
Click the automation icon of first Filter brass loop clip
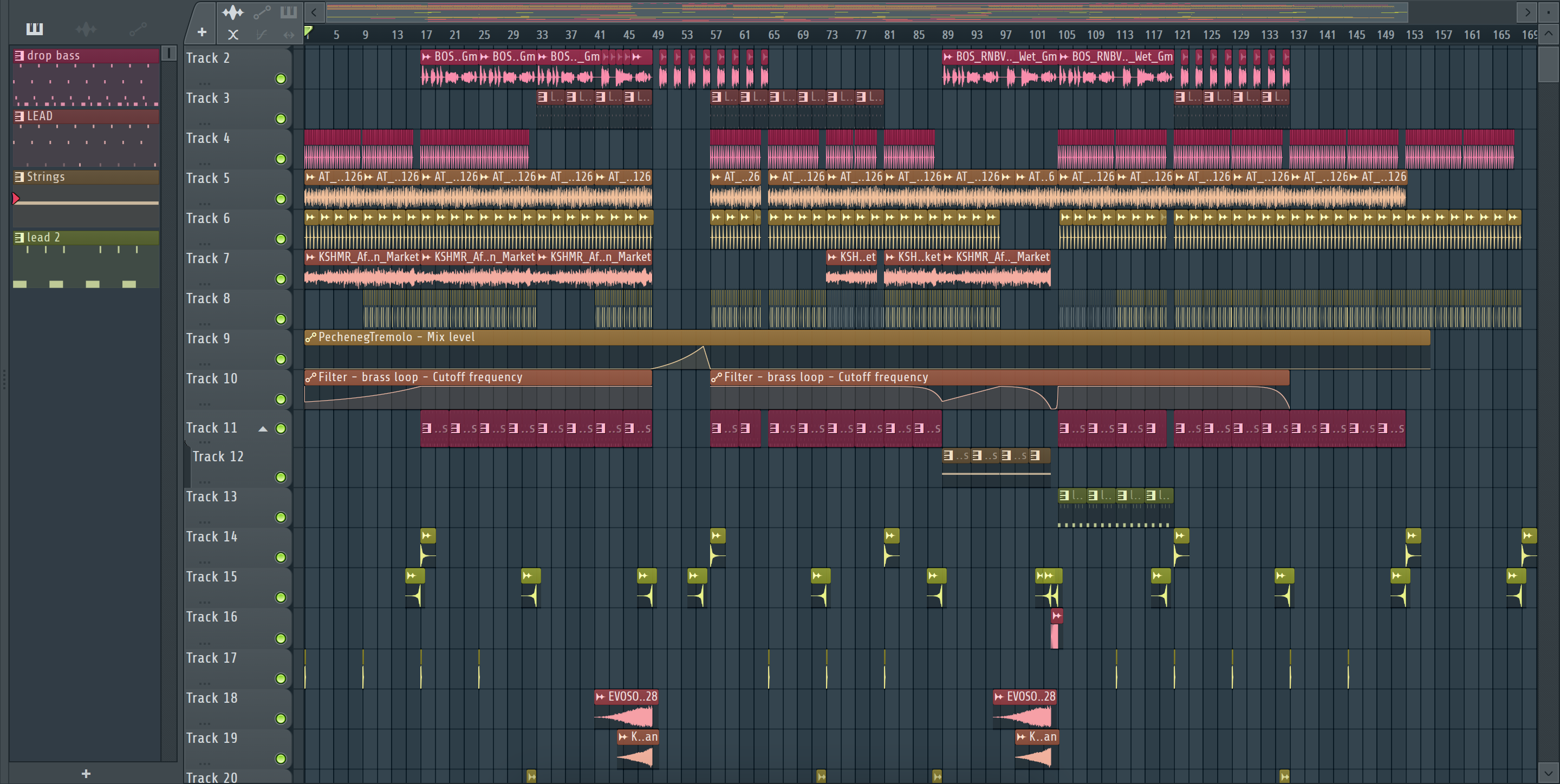tap(311, 377)
